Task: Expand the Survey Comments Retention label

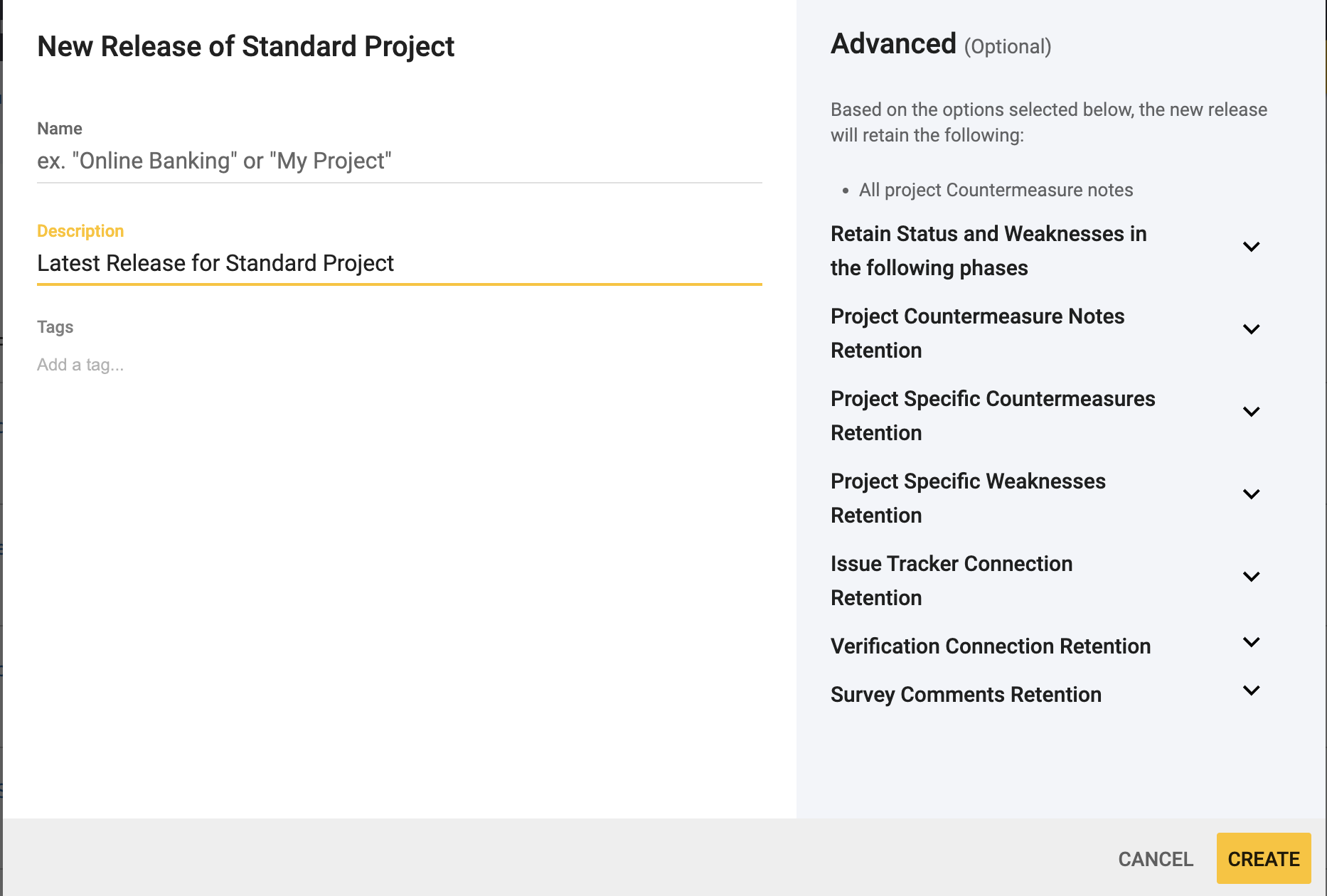Action: pos(966,695)
